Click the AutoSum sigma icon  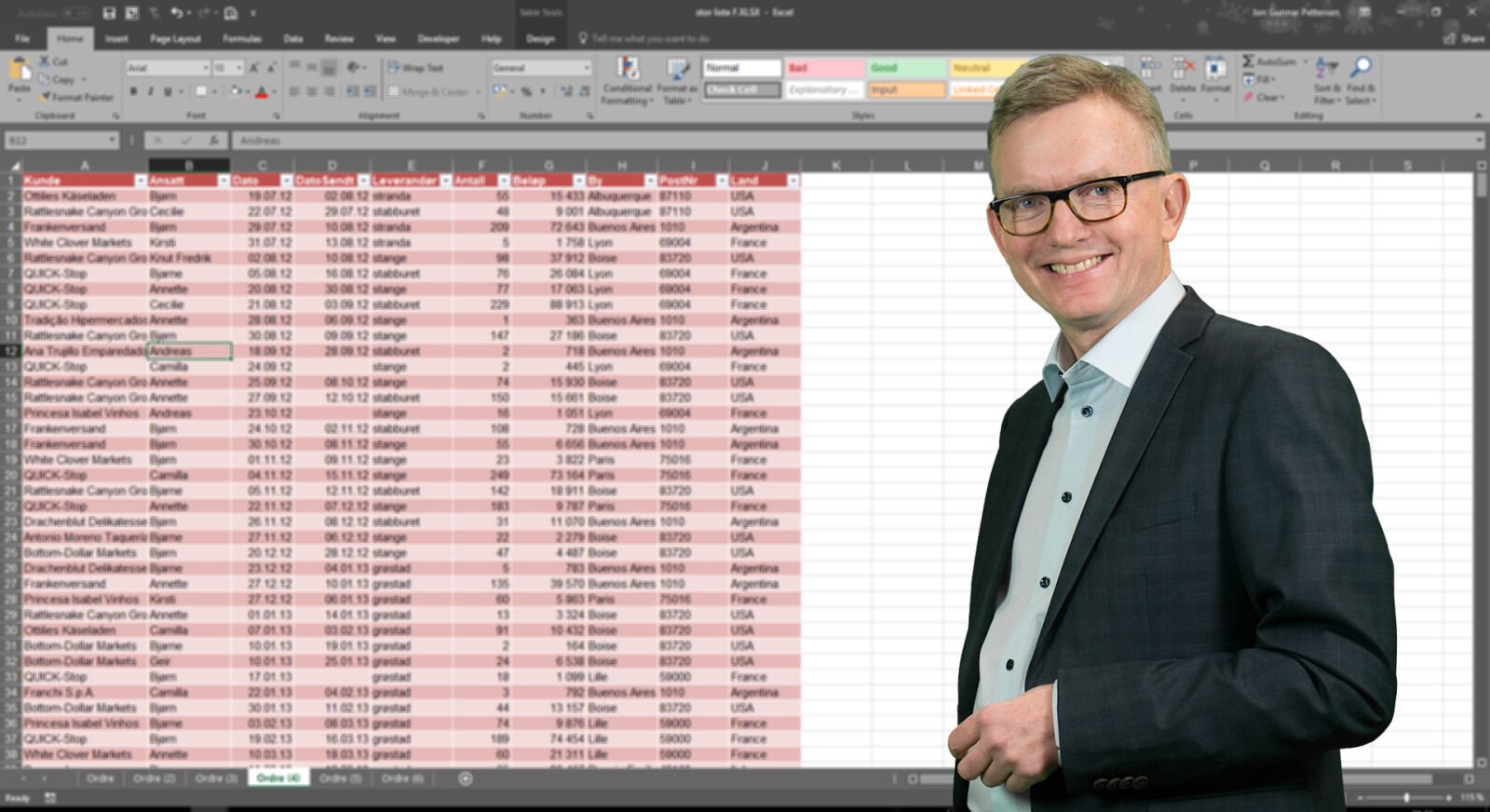click(1249, 61)
